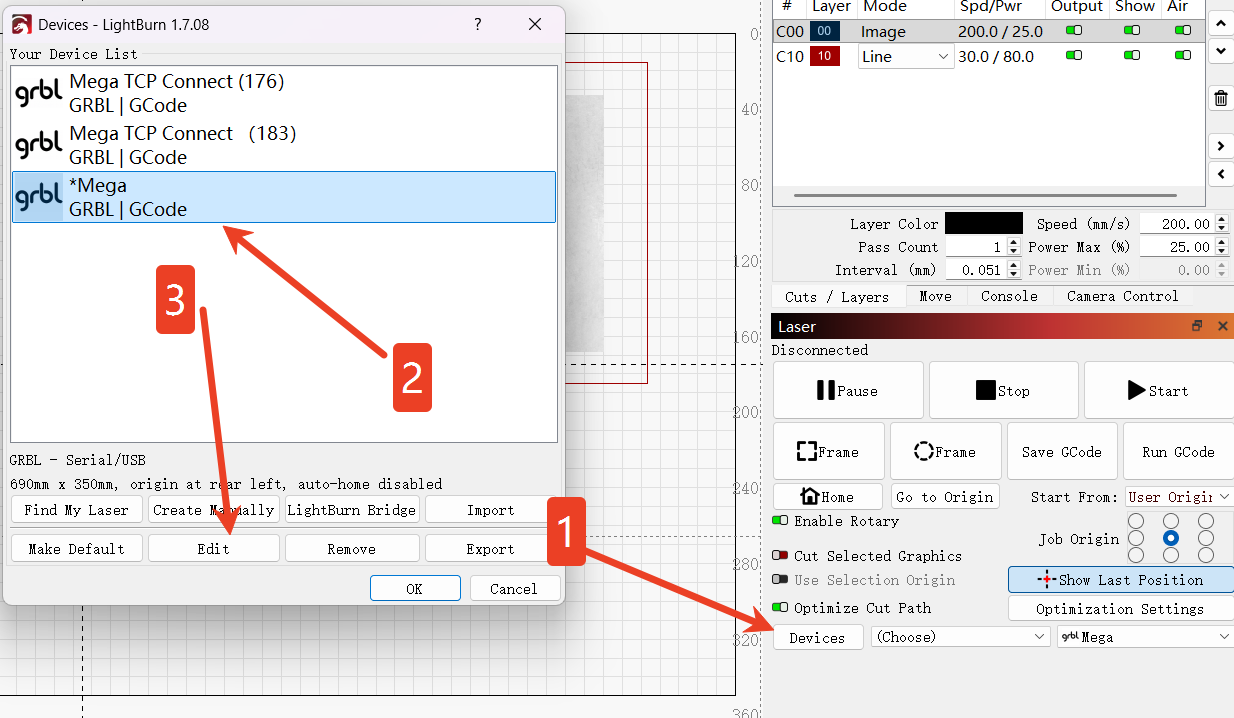Delete layer using the trash icon

[x=1220, y=98]
